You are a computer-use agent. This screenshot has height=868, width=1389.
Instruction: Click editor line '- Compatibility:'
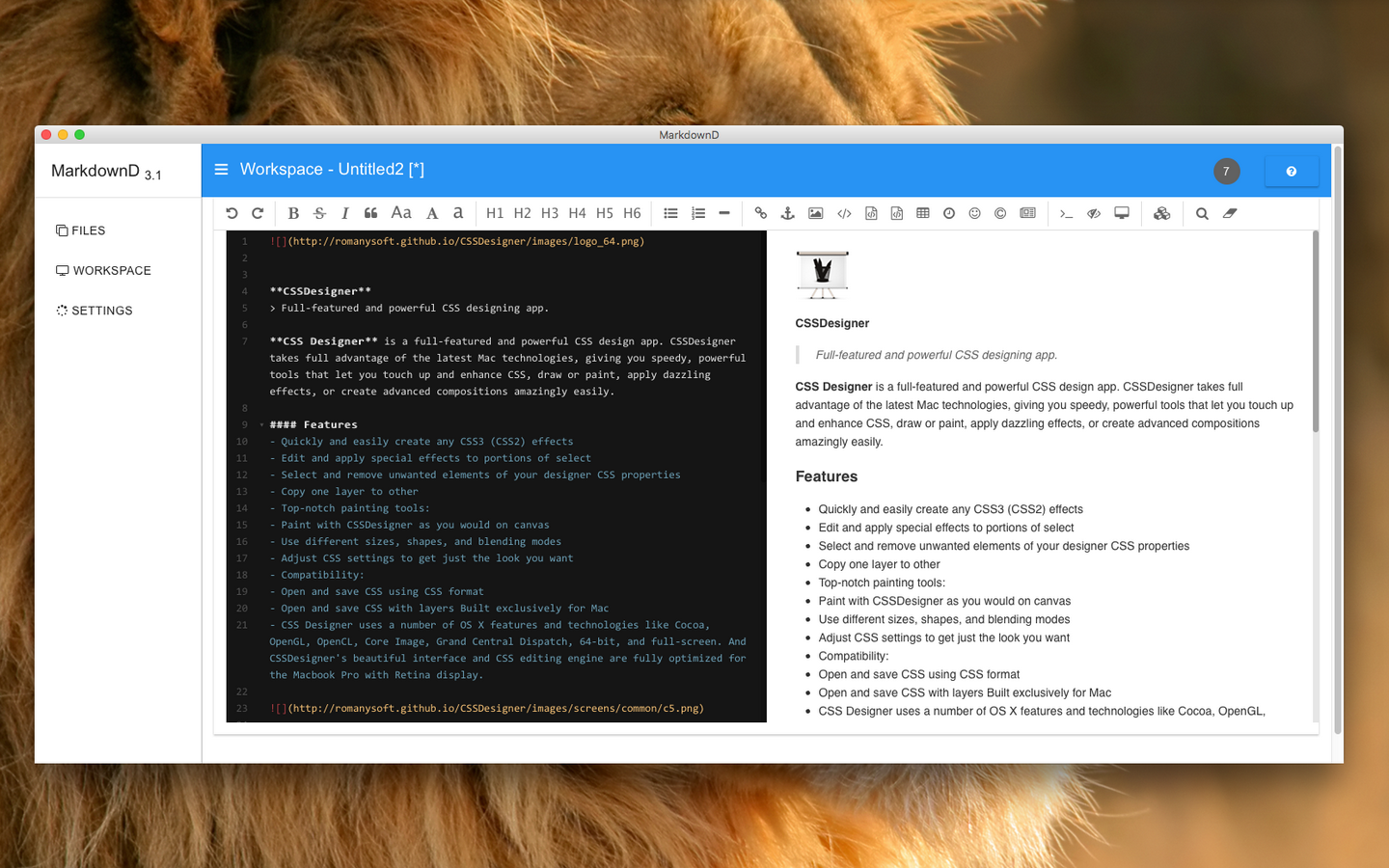[x=316, y=575]
